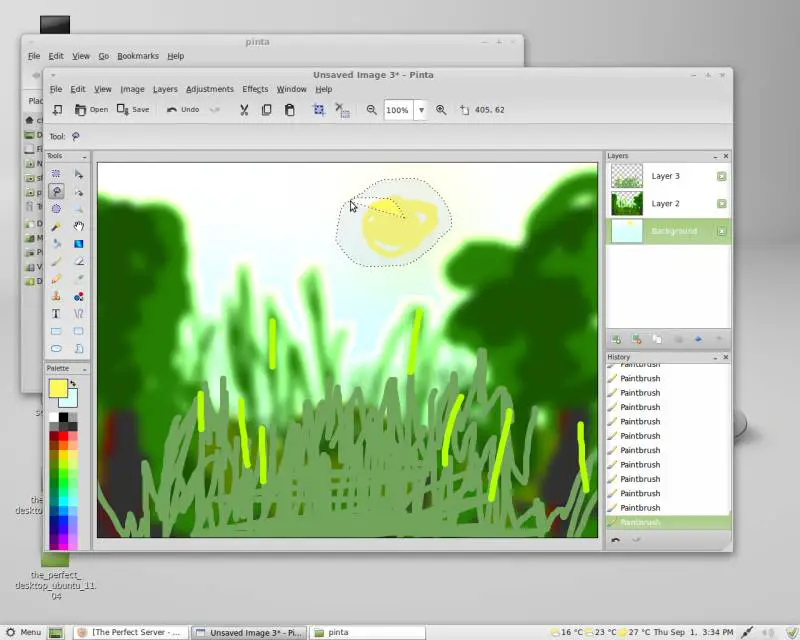Select the Recolor tool
The image size is (800, 640).
[x=79, y=296]
